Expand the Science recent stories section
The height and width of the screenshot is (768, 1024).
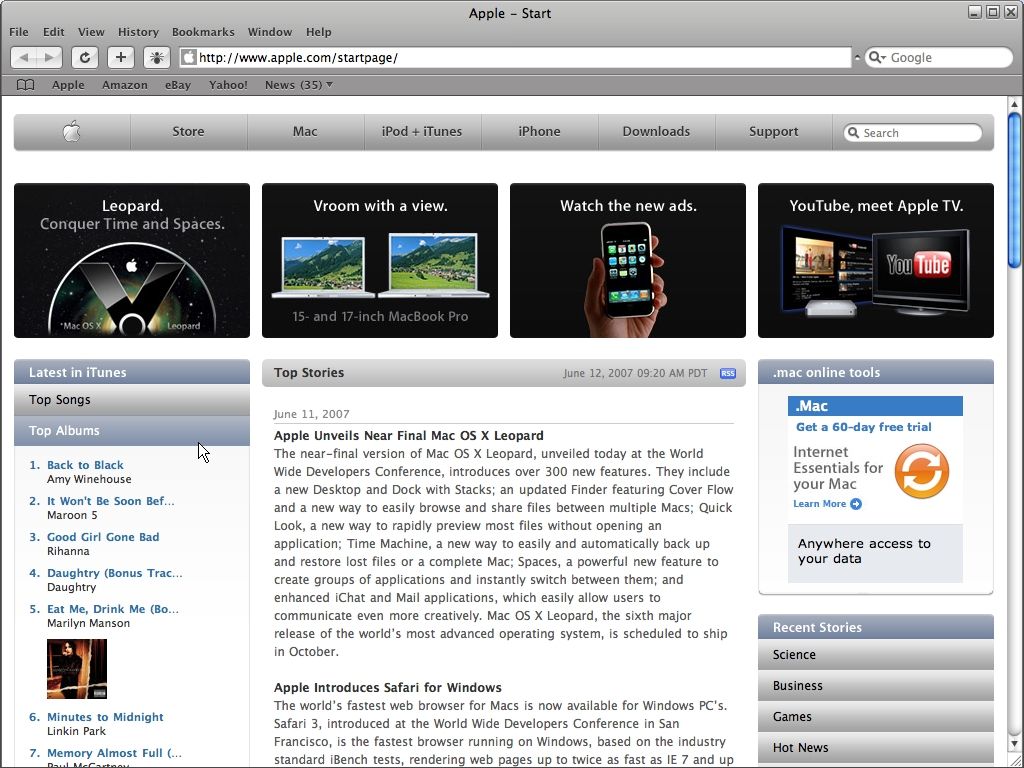[875, 655]
